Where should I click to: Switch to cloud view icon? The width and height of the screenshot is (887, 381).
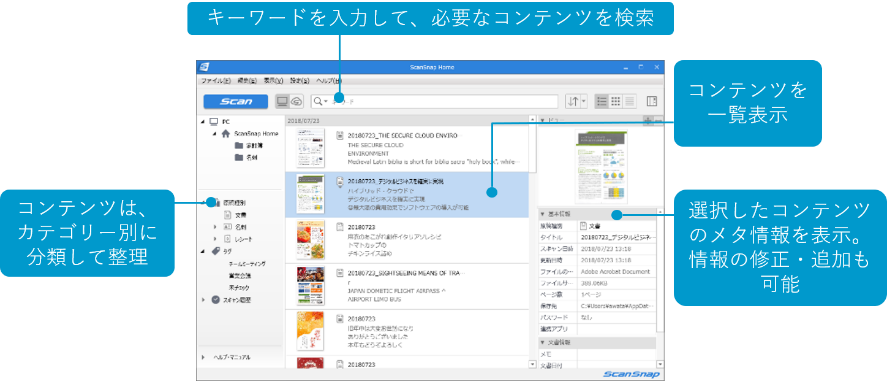click(296, 101)
